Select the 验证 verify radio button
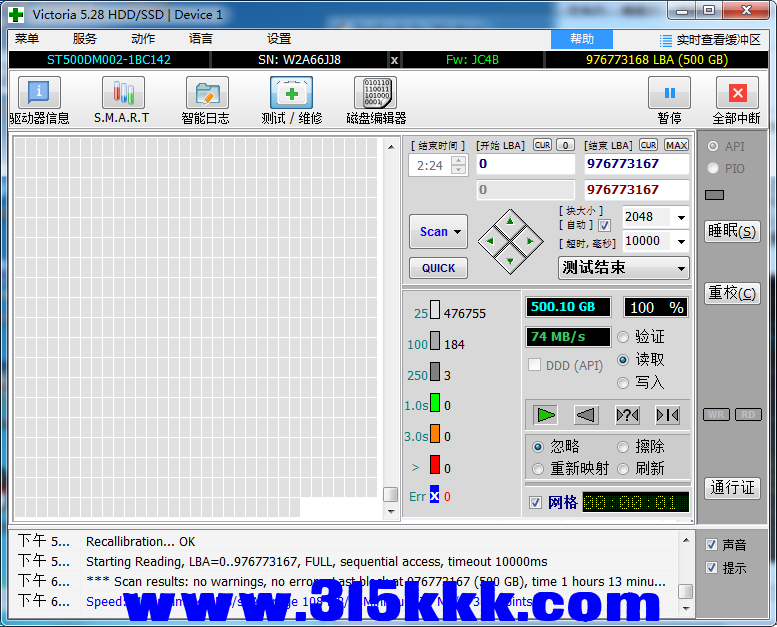This screenshot has width=777, height=627. coord(624,337)
